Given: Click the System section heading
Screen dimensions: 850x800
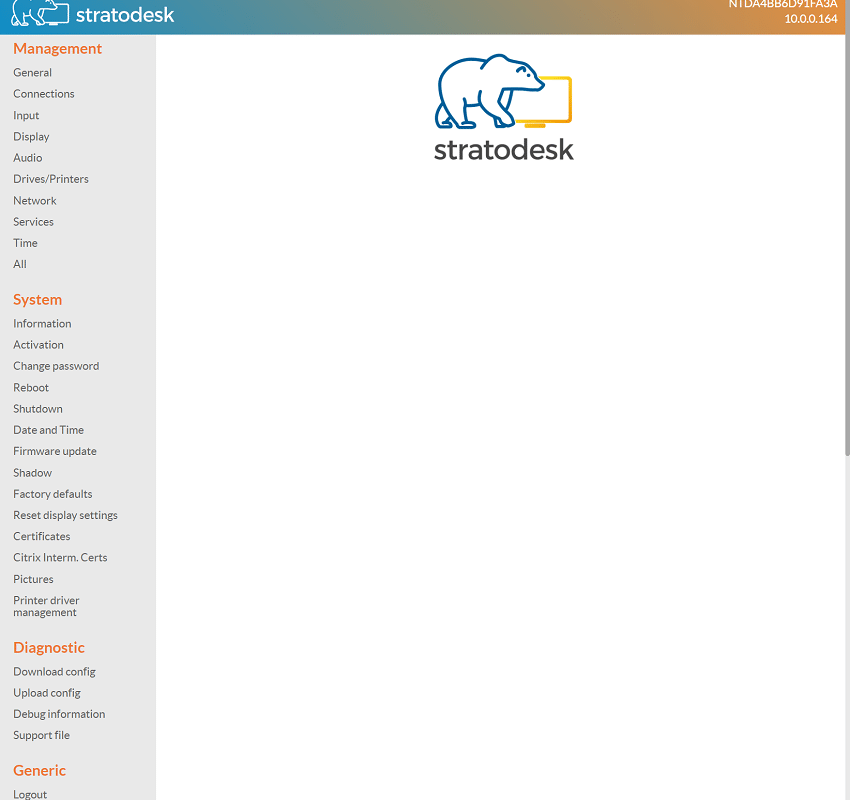Looking at the screenshot, I should click(37, 300).
